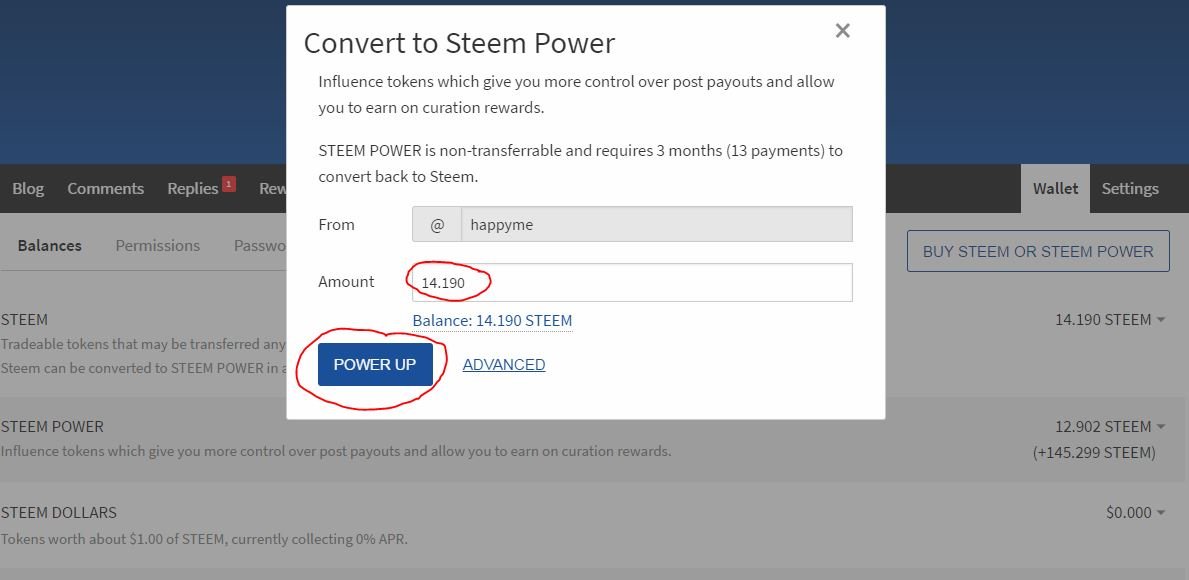Click the From account field happyme

click(x=656, y=225)
